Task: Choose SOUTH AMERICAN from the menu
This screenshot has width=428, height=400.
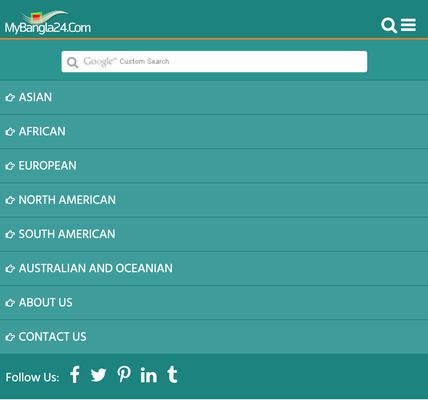Action: [214, 234]
